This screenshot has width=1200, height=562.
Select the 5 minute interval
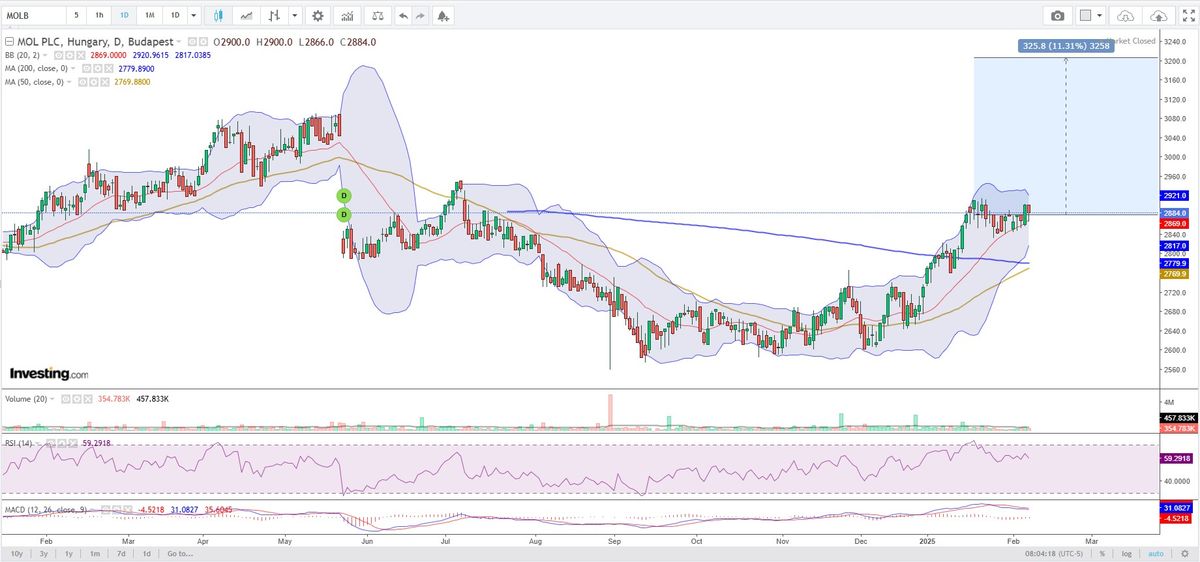(76, 15)
